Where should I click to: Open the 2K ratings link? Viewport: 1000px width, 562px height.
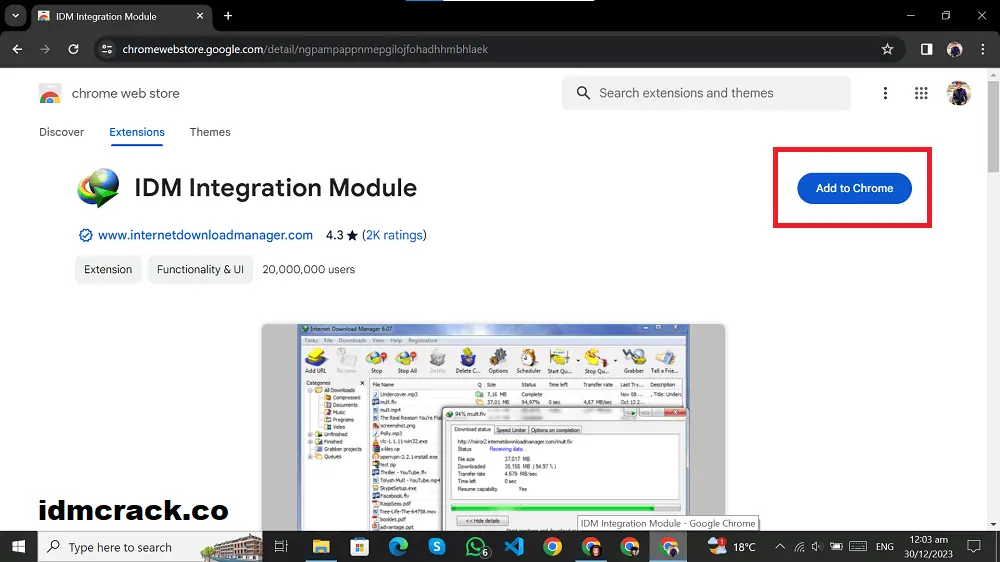(393, 235)
